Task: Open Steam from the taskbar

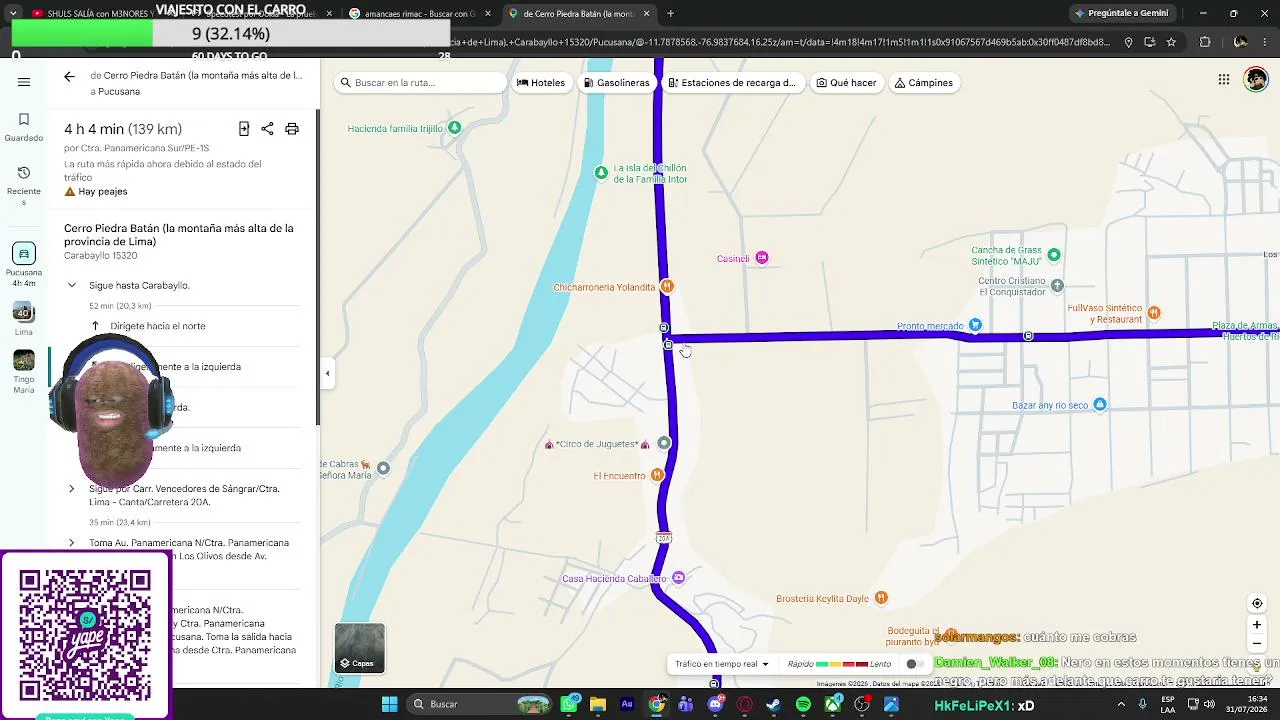Action: [x=773, y=704]
